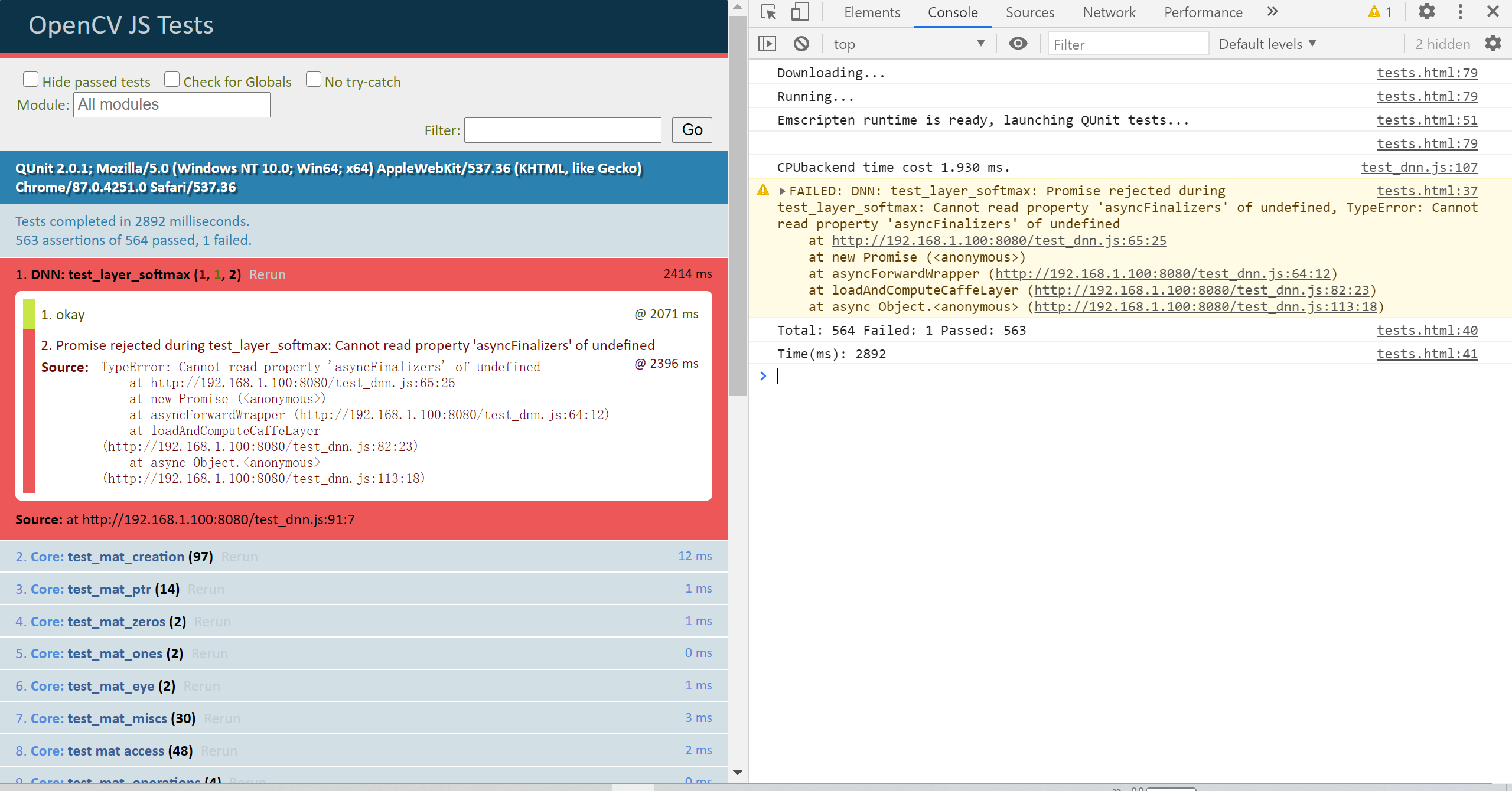Open DevTools settings gear
1512x791 pixels.
click(x=1427, y=12)
